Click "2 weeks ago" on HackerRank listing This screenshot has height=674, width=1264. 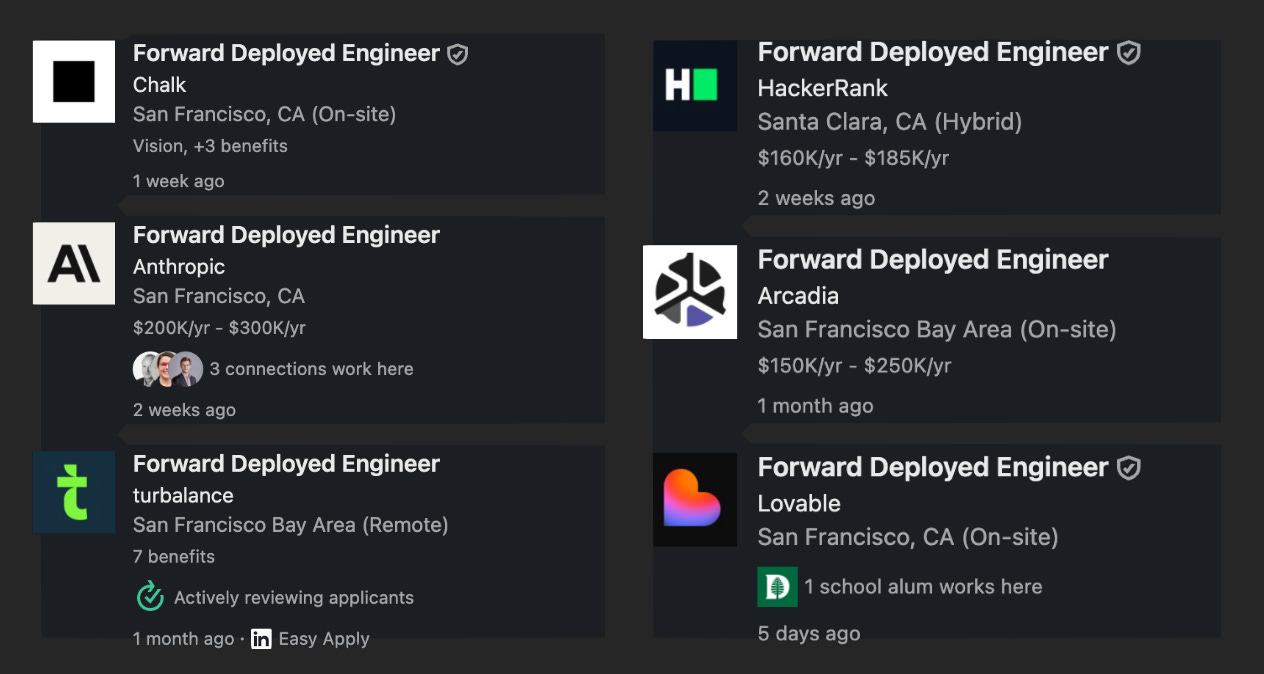click(816, 198)
